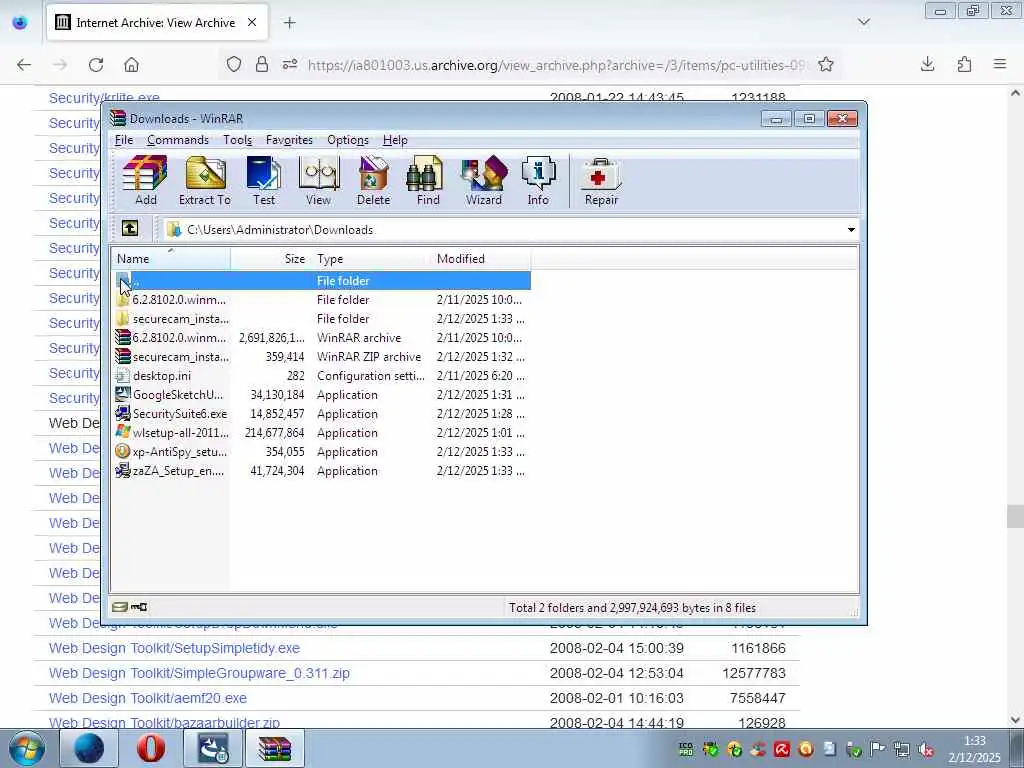Click the drive icon in WinRAR status bar
The width and height of the screenshot is (1024, 768).
pos(120,607)
